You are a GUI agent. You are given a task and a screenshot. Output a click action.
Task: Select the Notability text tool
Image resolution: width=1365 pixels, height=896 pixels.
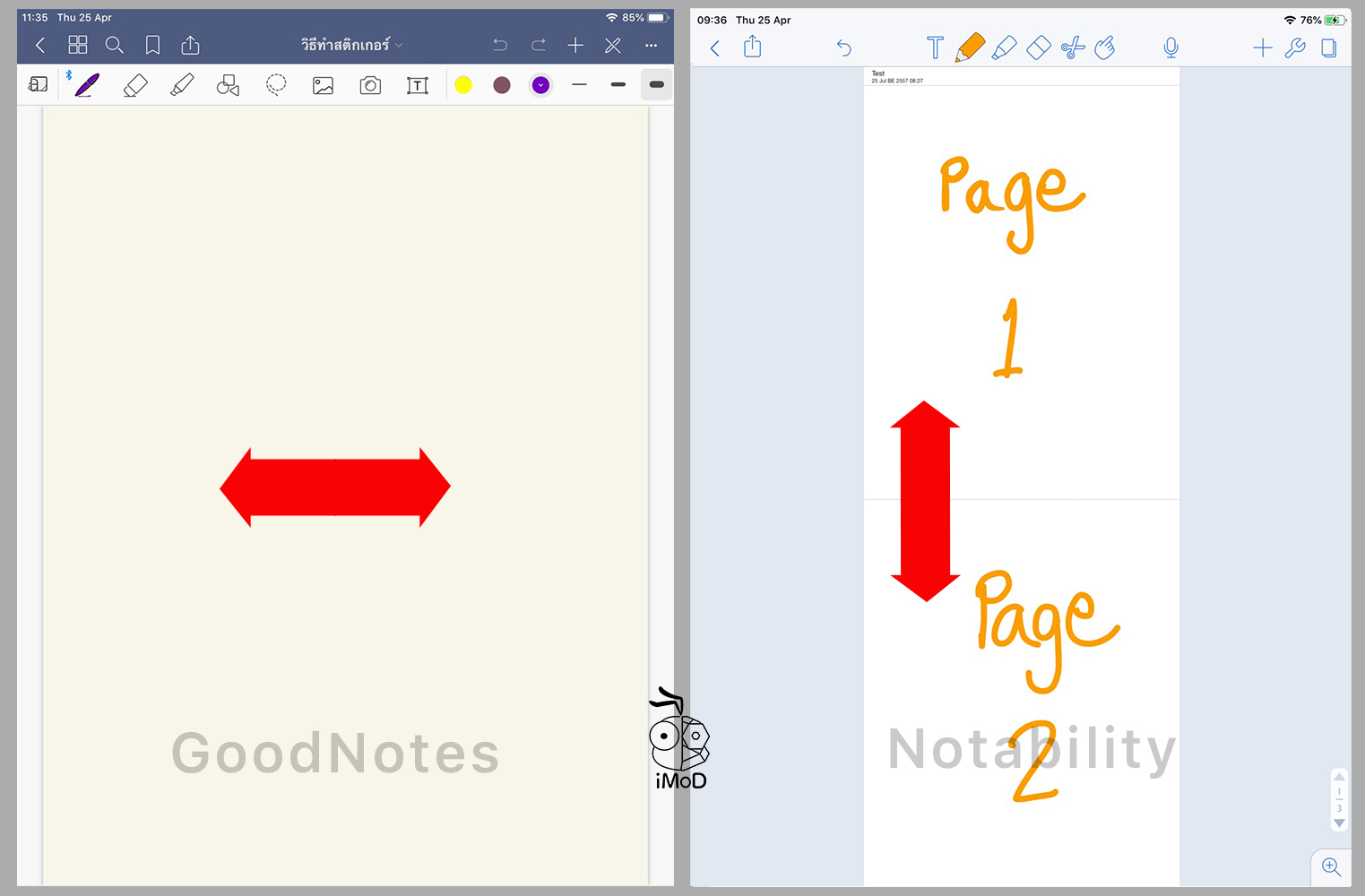(935, 47)
